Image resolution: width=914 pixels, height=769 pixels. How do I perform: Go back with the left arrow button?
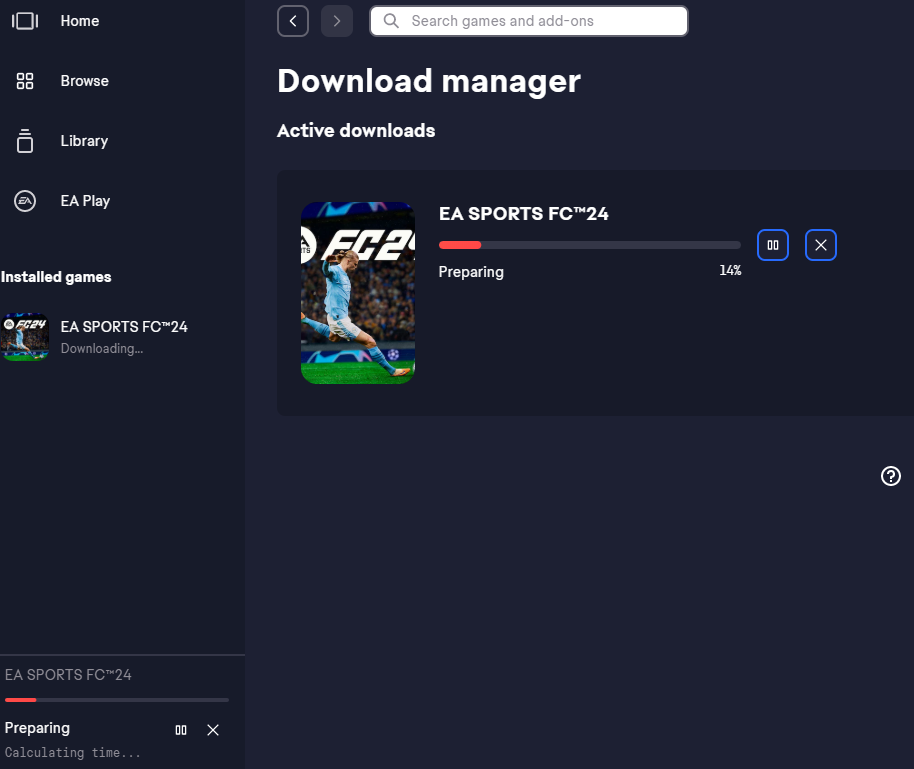point(293,21)
